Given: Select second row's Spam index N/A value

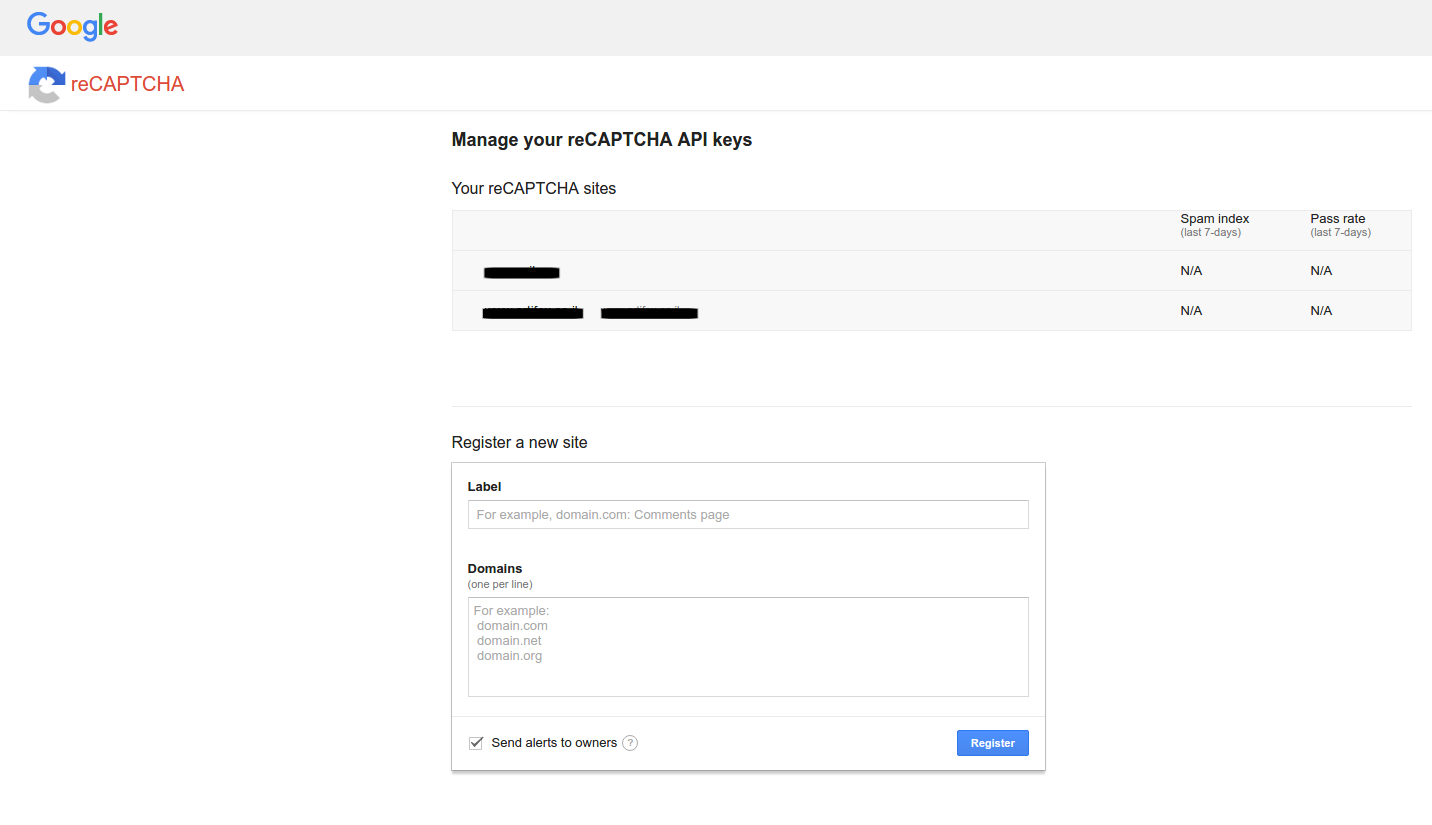Looking at the screenshot, I should [1191, 311].
